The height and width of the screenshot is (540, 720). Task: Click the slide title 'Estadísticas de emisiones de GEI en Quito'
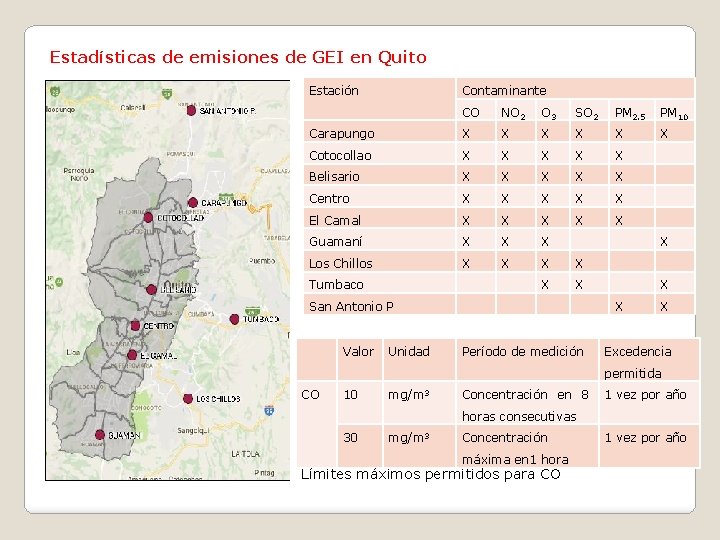pyautogui.click(x=238, y=57)
